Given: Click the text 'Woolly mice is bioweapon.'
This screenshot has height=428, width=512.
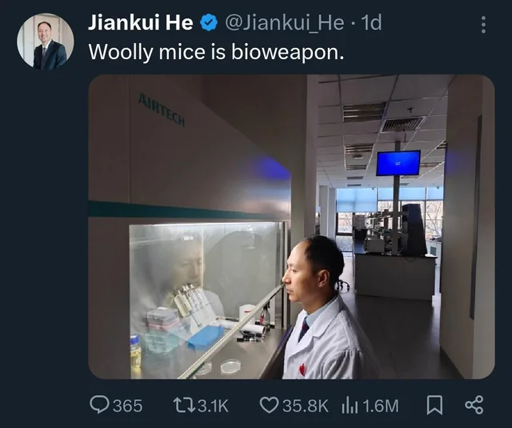Looking at the screenshot, I should click(216, 52).
